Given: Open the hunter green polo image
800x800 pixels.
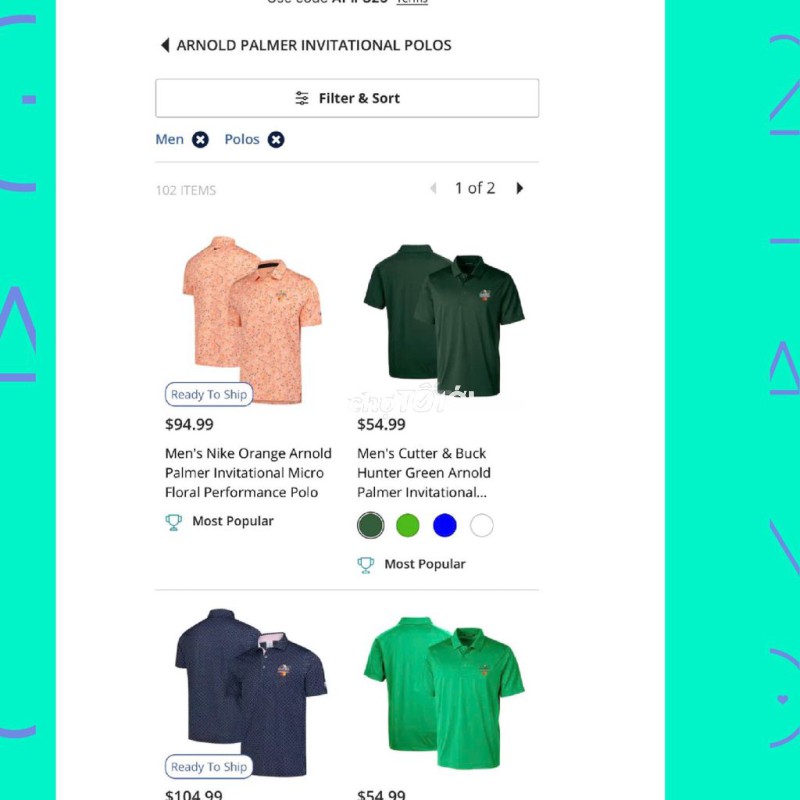Looking at the screenshot, I should 444,320.
